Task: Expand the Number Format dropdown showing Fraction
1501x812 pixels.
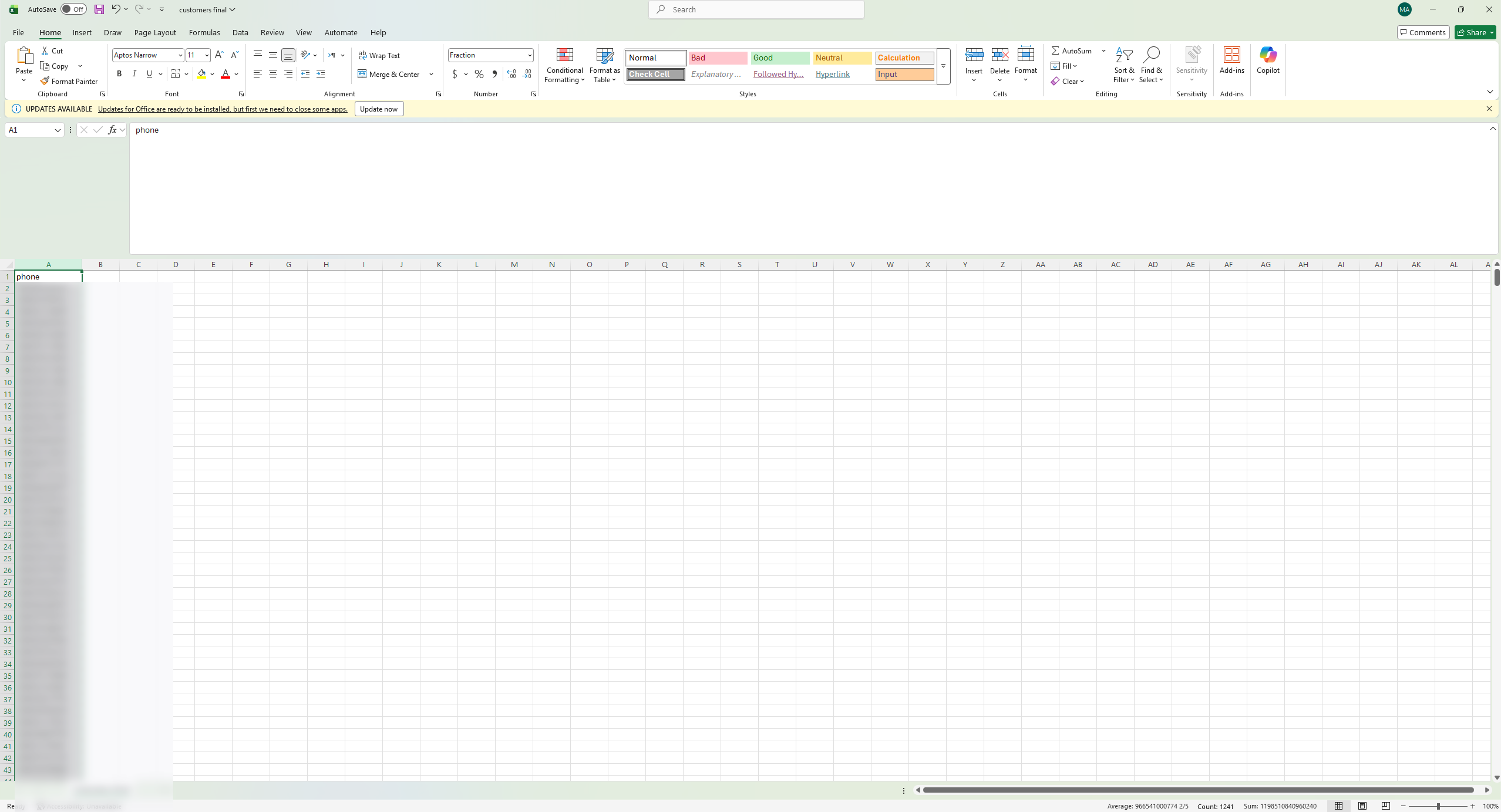Action: pyautogui.click(x=530, y=55)
